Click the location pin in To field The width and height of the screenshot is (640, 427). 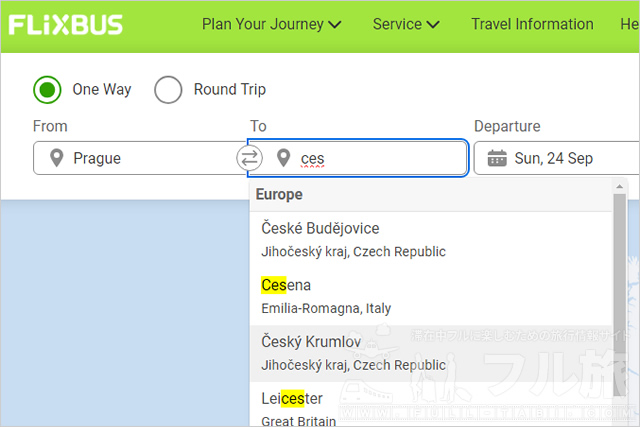pyautogui.click(x=283, y=158)
